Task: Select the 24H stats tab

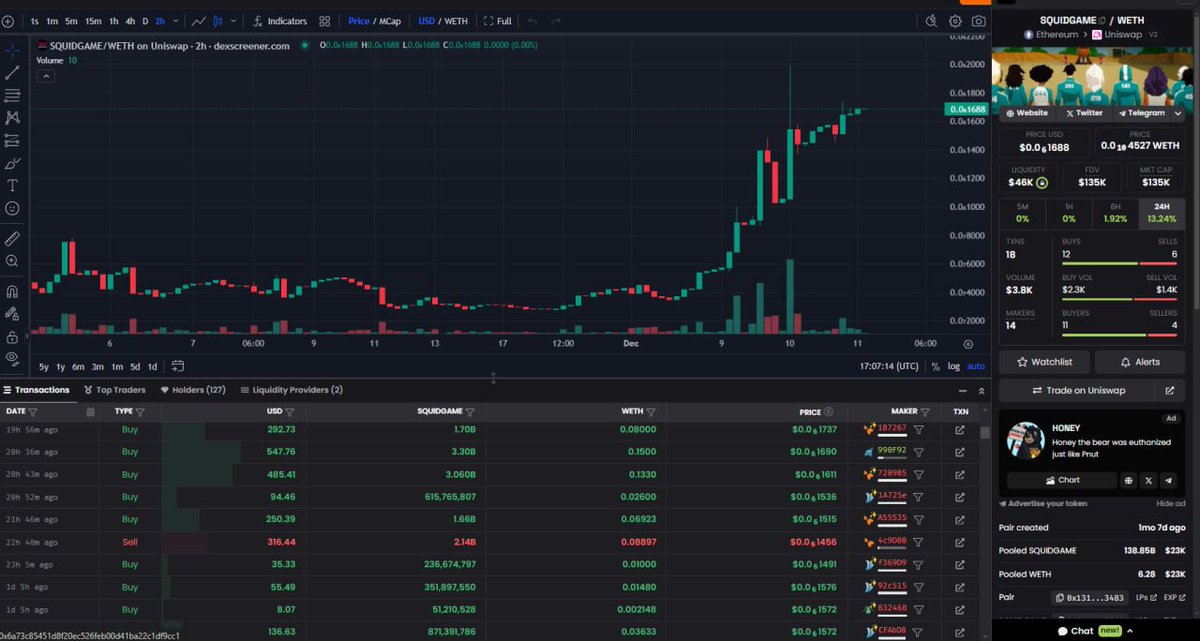Action: (1162, 212)
